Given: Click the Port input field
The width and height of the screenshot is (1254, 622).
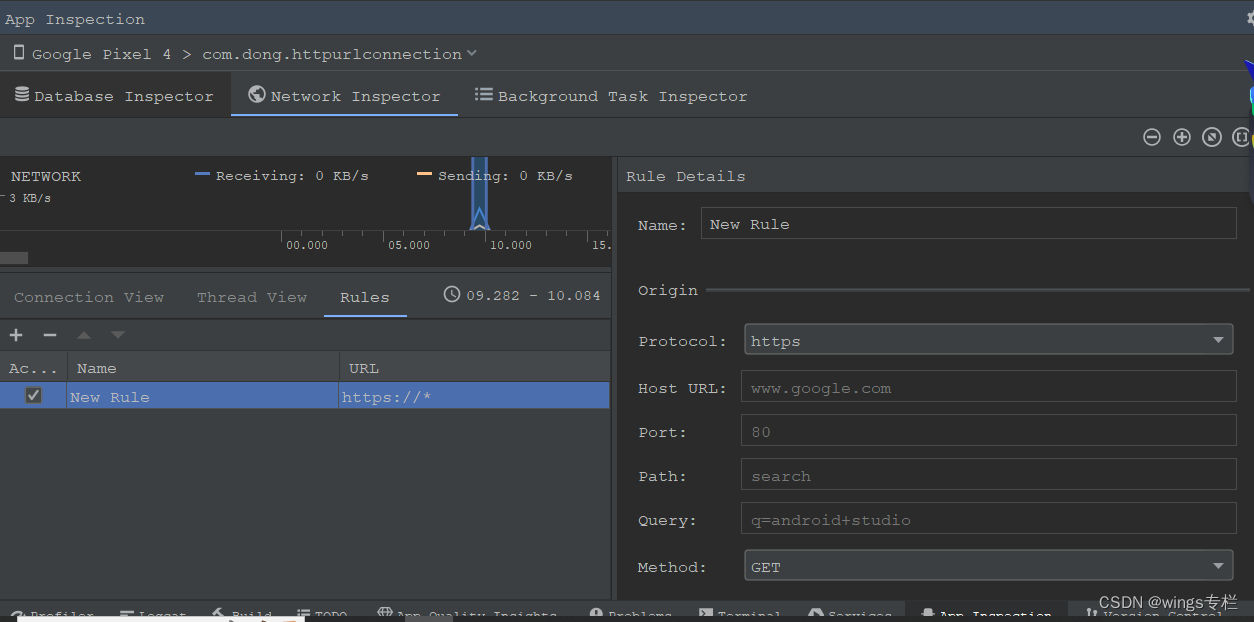Looking at the screenshot, I should 989,432.
